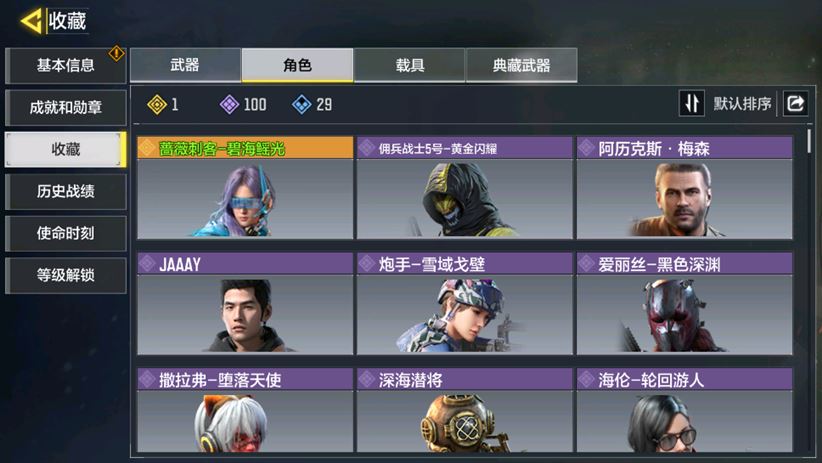Click the character list vertical scrollbar
This screenshot has height=463, width=822.
click(x=809, y=142)
